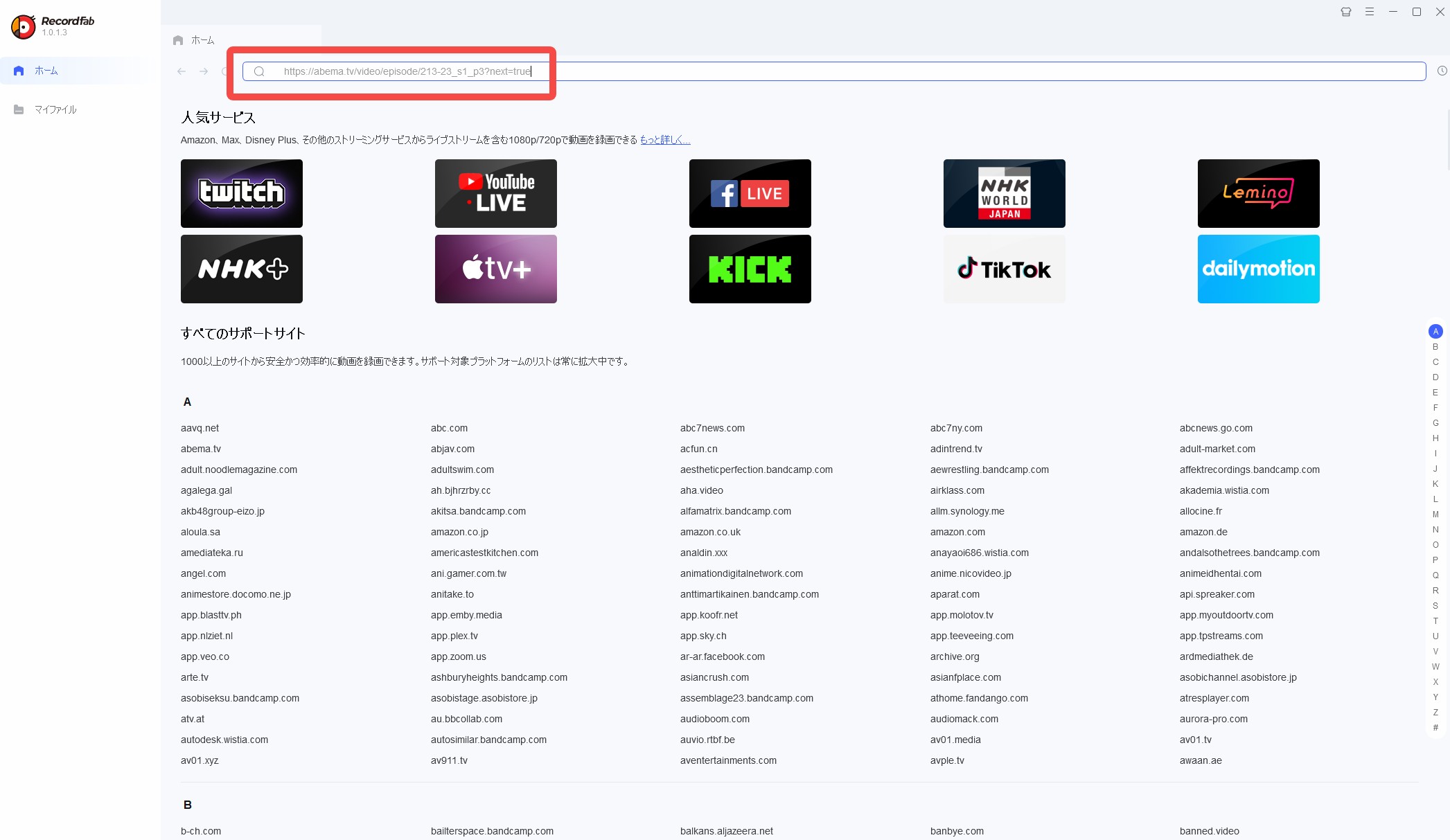Open the abema.tv site link
This screenshot has height=840, width=1450.
click(201, 449)
